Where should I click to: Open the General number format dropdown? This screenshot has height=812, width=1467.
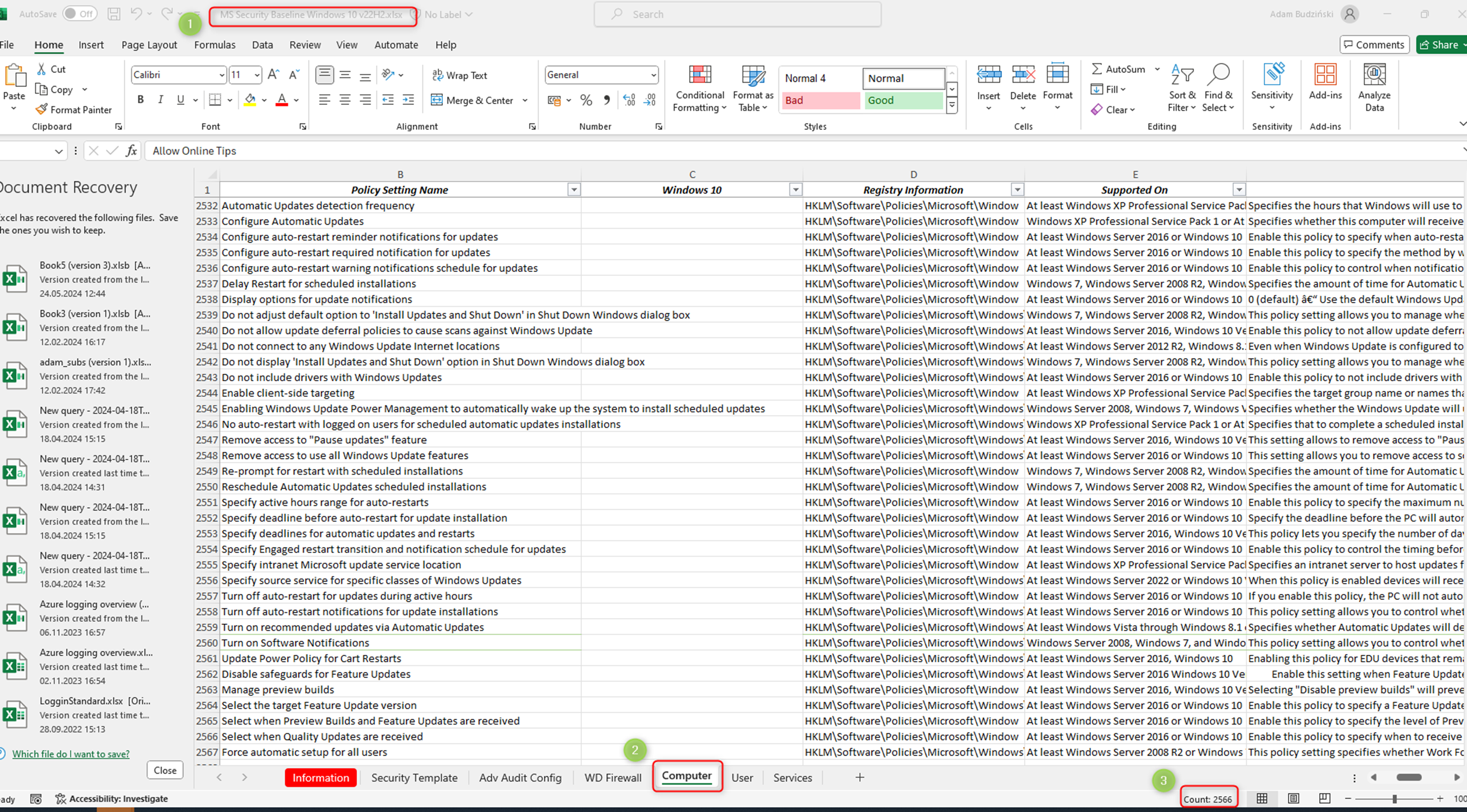653,75
